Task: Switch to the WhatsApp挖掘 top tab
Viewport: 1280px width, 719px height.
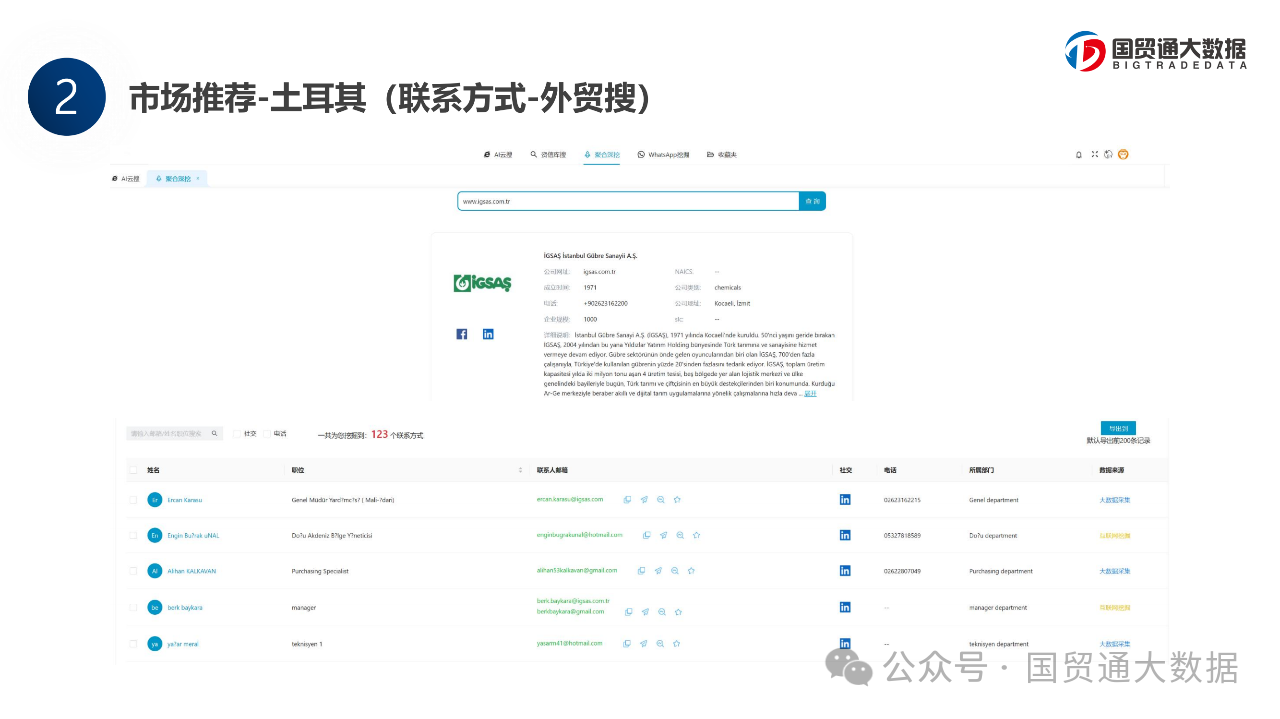Action: (x=664, y=155)
